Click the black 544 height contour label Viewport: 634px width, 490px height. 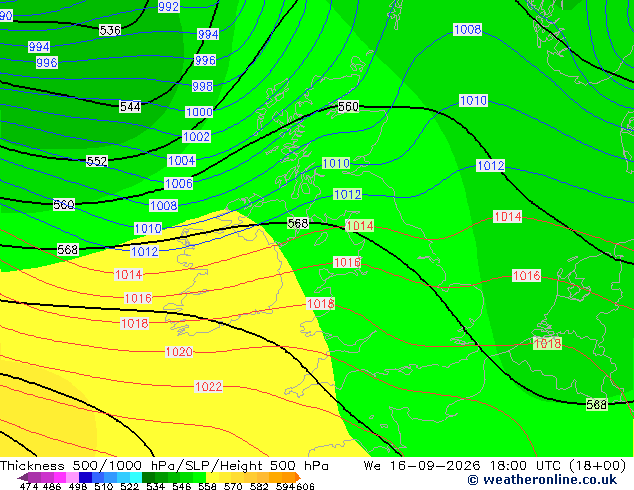coord(130,107)
